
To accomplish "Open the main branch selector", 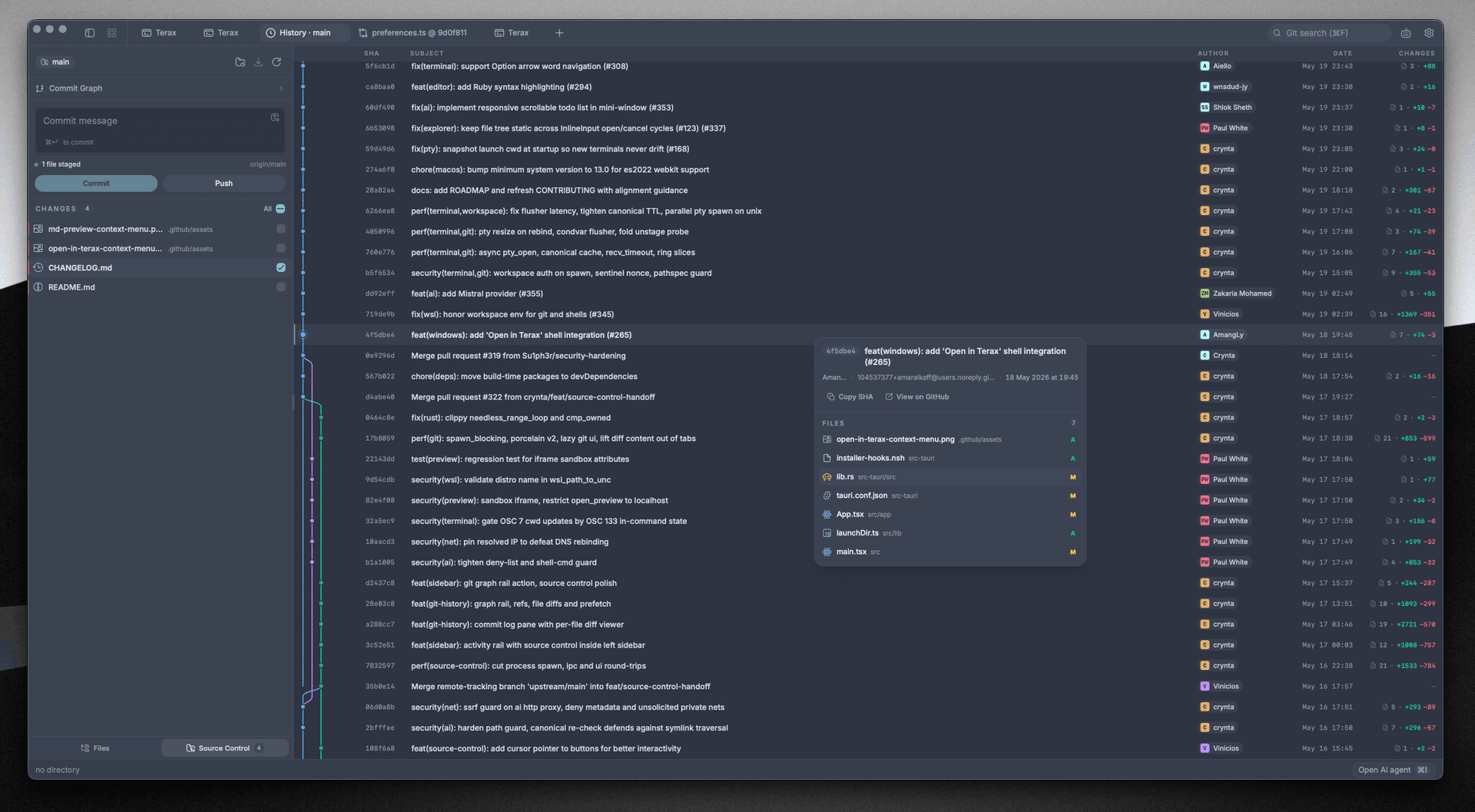I will coord(55,62).
